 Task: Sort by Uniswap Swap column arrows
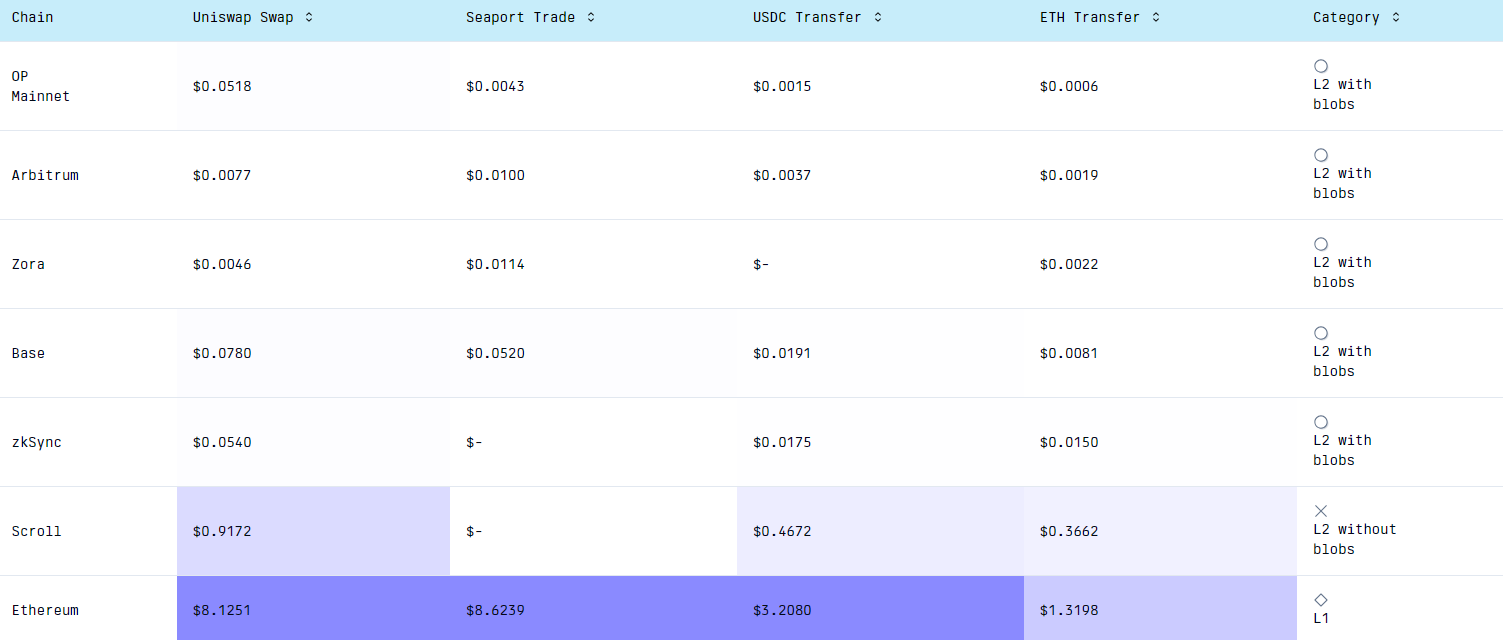pyautogui.click(x=308, y=17)
